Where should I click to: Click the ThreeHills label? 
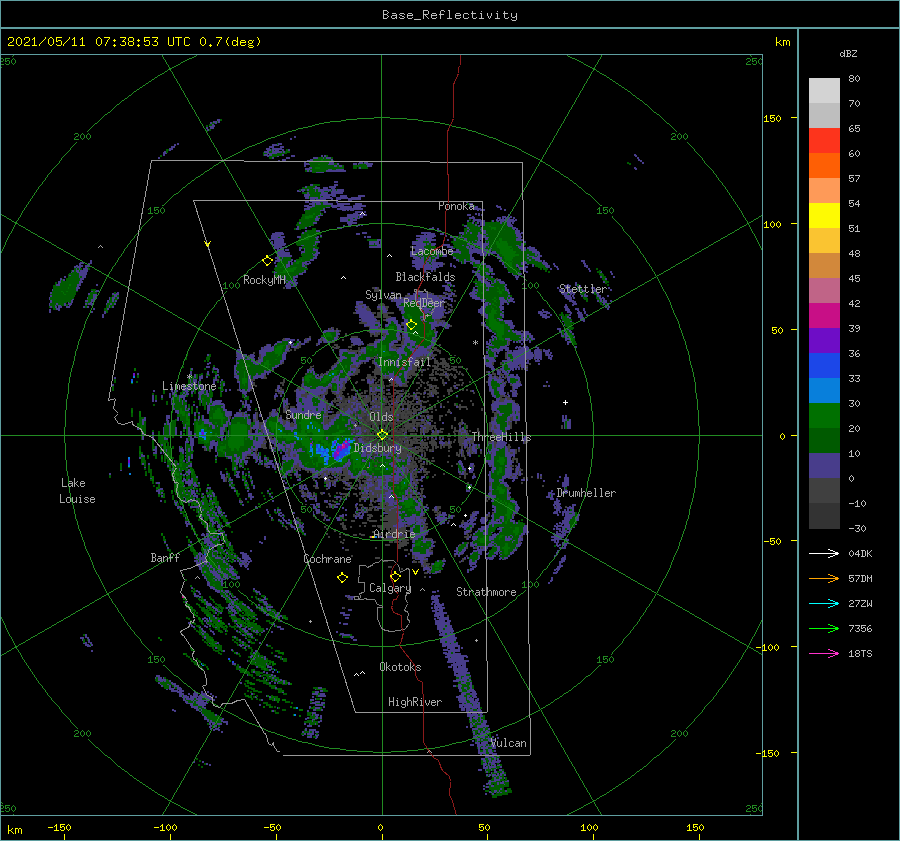(501, 437)
